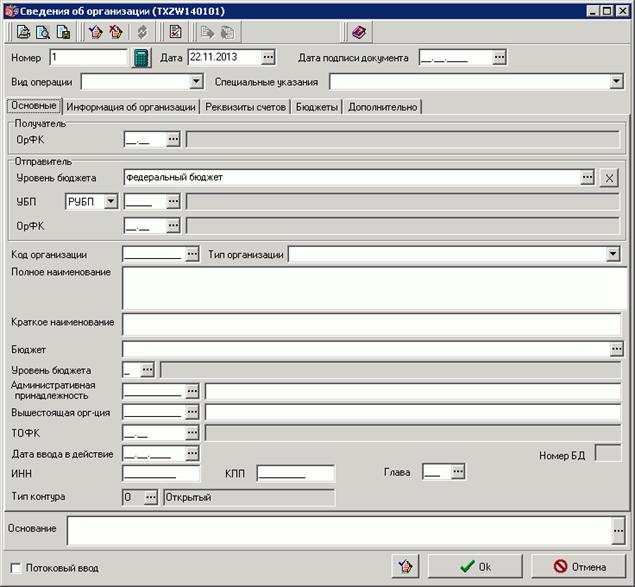635x587 pixels.
Task: Open the РУБП combo box arrow
Action: (x=110, y=201)
